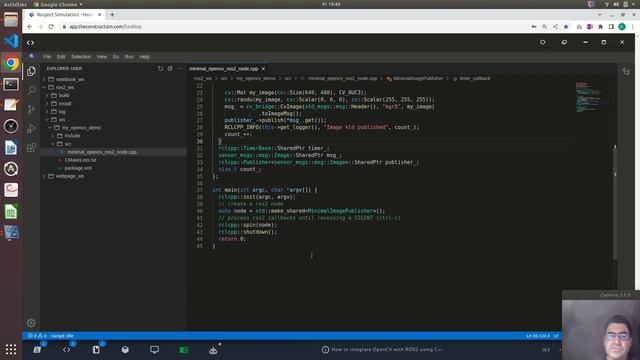Click the timer_callback breadcrumb
The width and height of the screenshot is (640, 360).
pos(474,78)
